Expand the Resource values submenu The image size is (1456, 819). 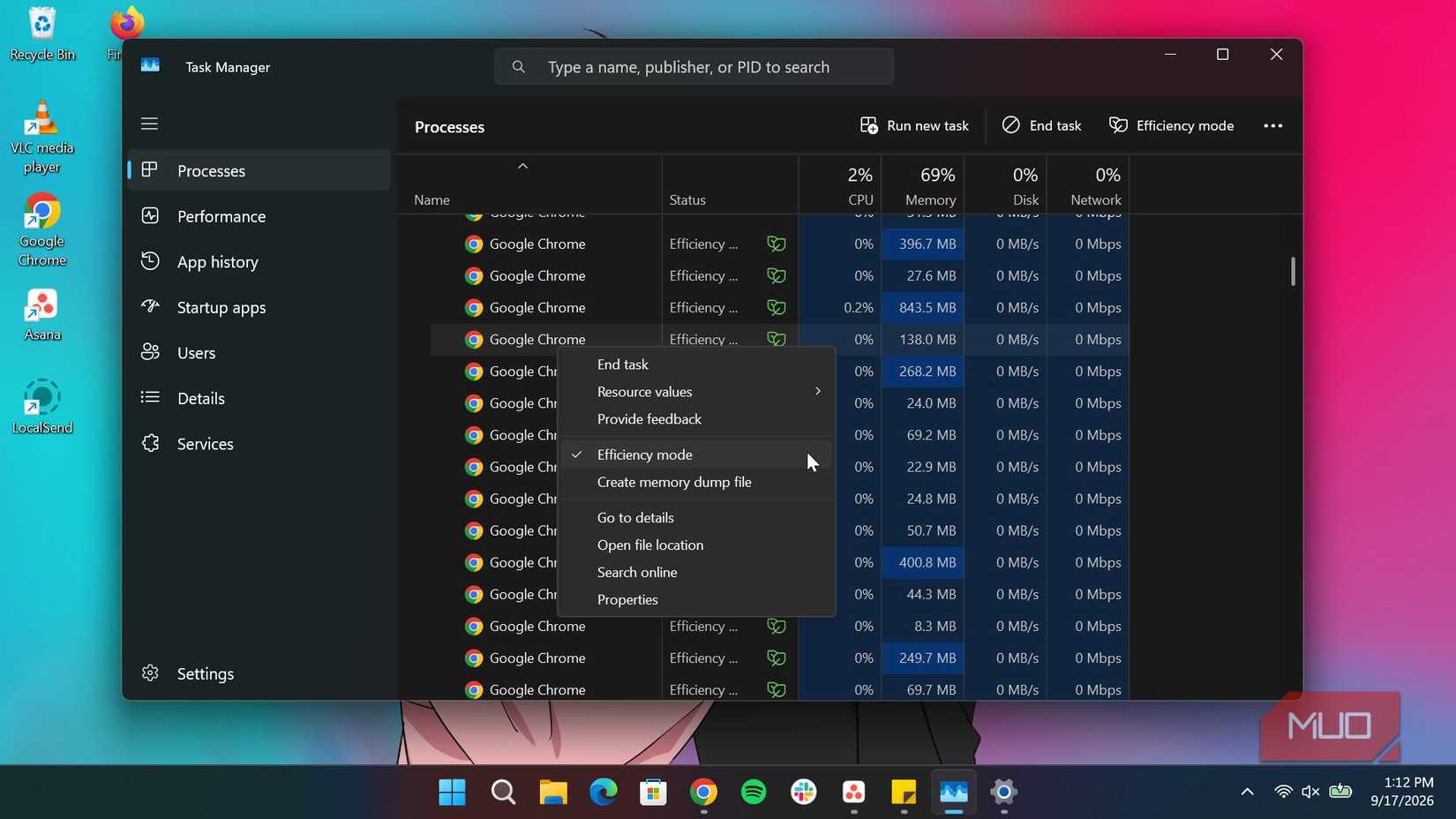pyautogui.click(x=696, y=392)
